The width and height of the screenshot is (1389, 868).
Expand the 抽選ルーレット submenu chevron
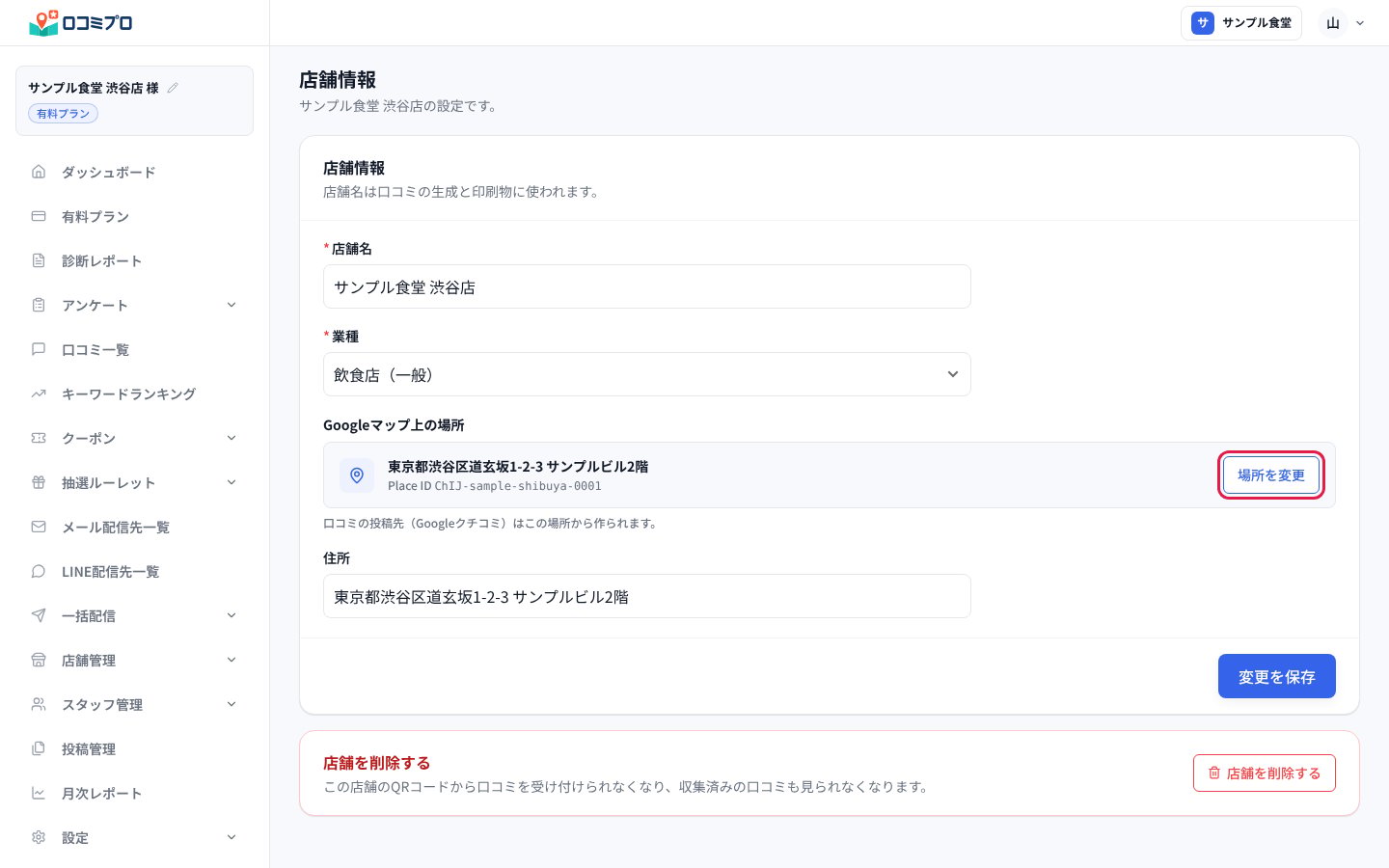point(231,482)
